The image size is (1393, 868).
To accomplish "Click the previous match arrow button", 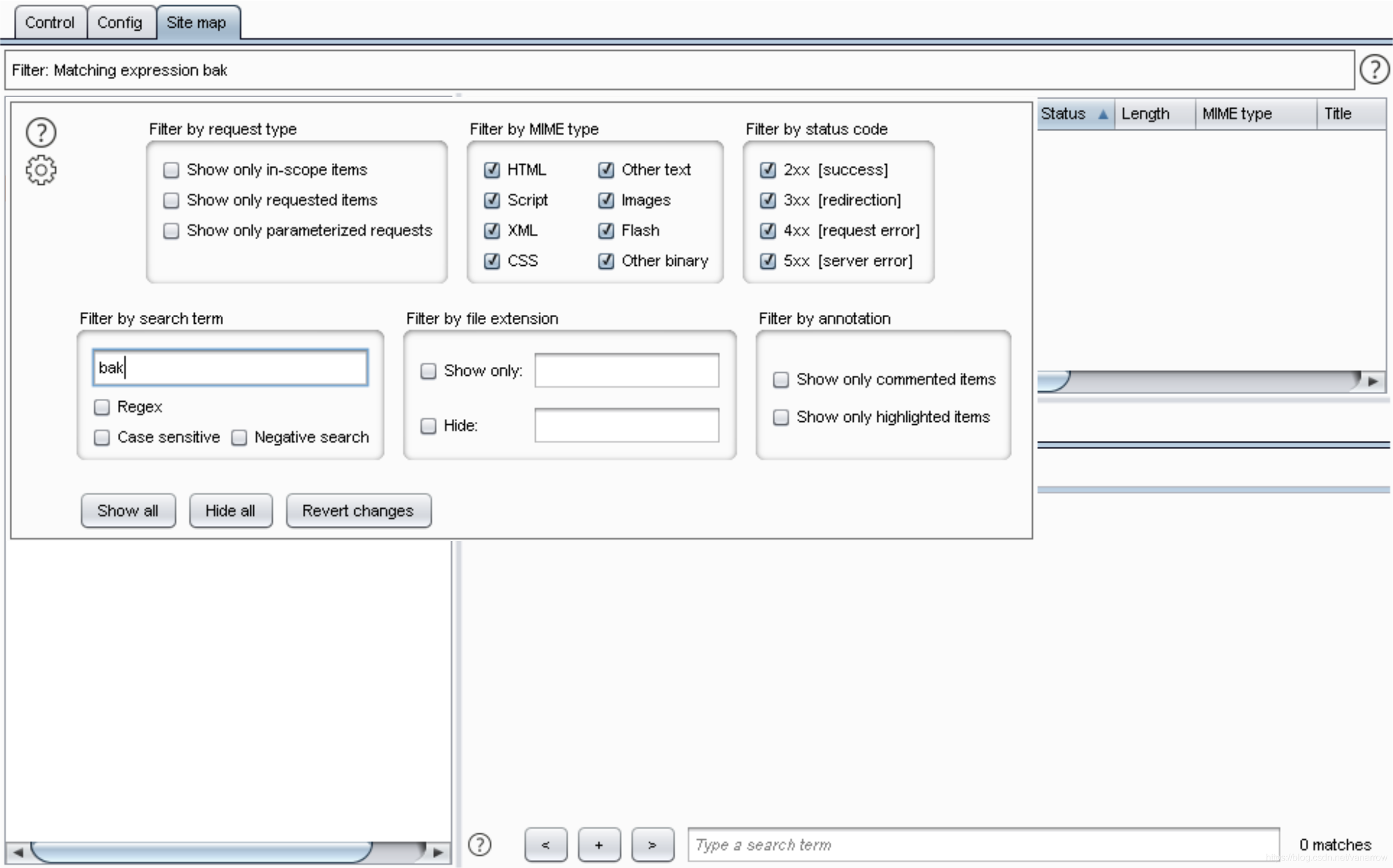I will click(545, 845).
